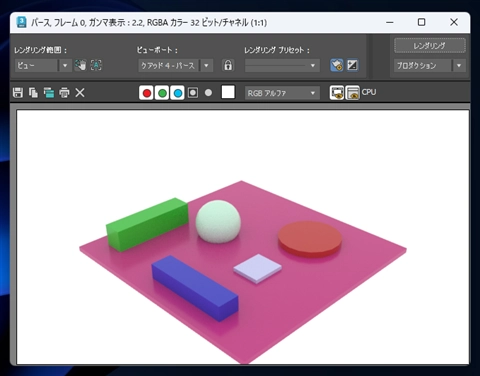
Task: Open the レンダリング プリセット dropdown
Action: 282,65
